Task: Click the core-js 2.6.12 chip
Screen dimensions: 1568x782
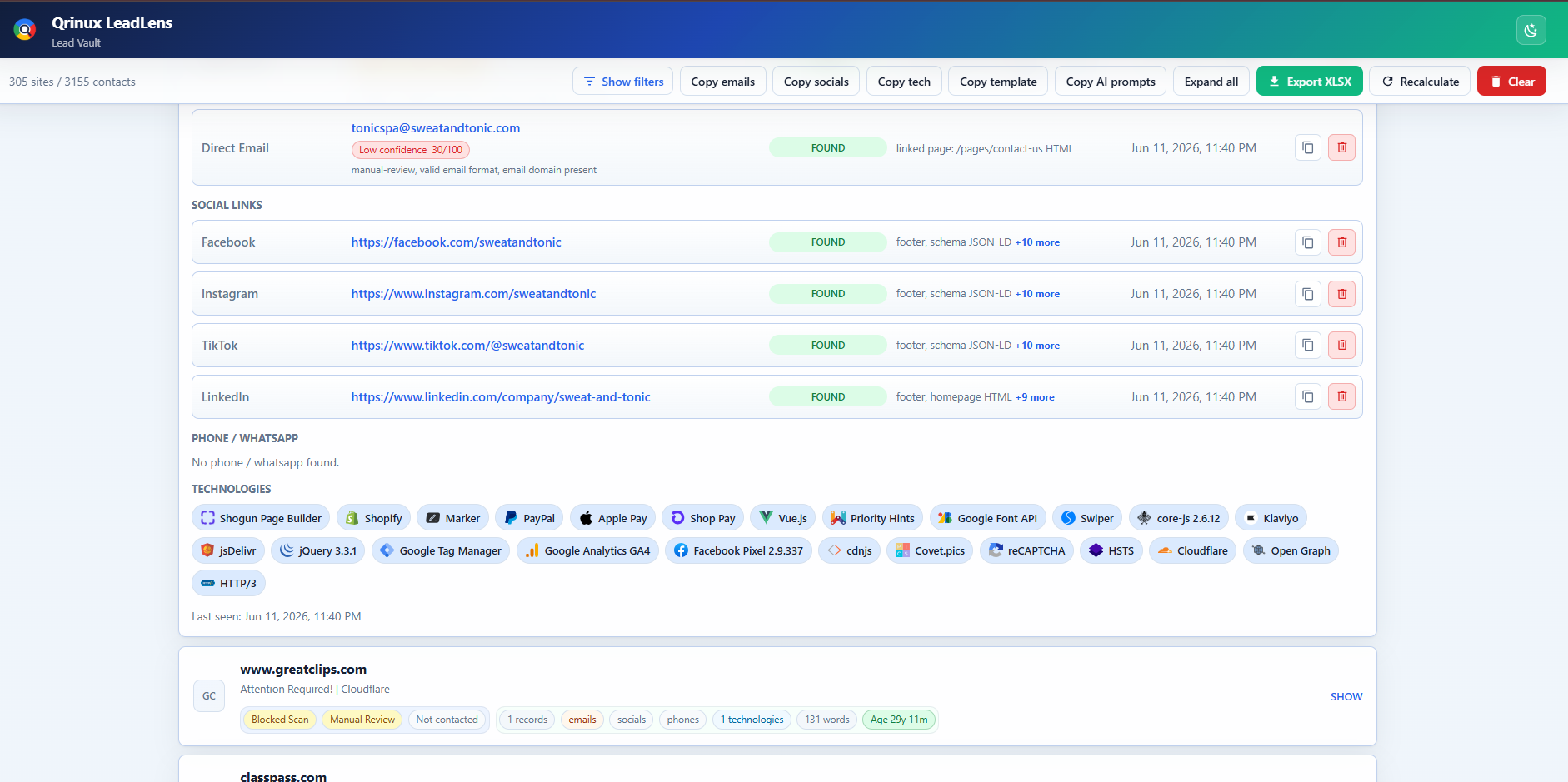Action: click(1178, 518)
